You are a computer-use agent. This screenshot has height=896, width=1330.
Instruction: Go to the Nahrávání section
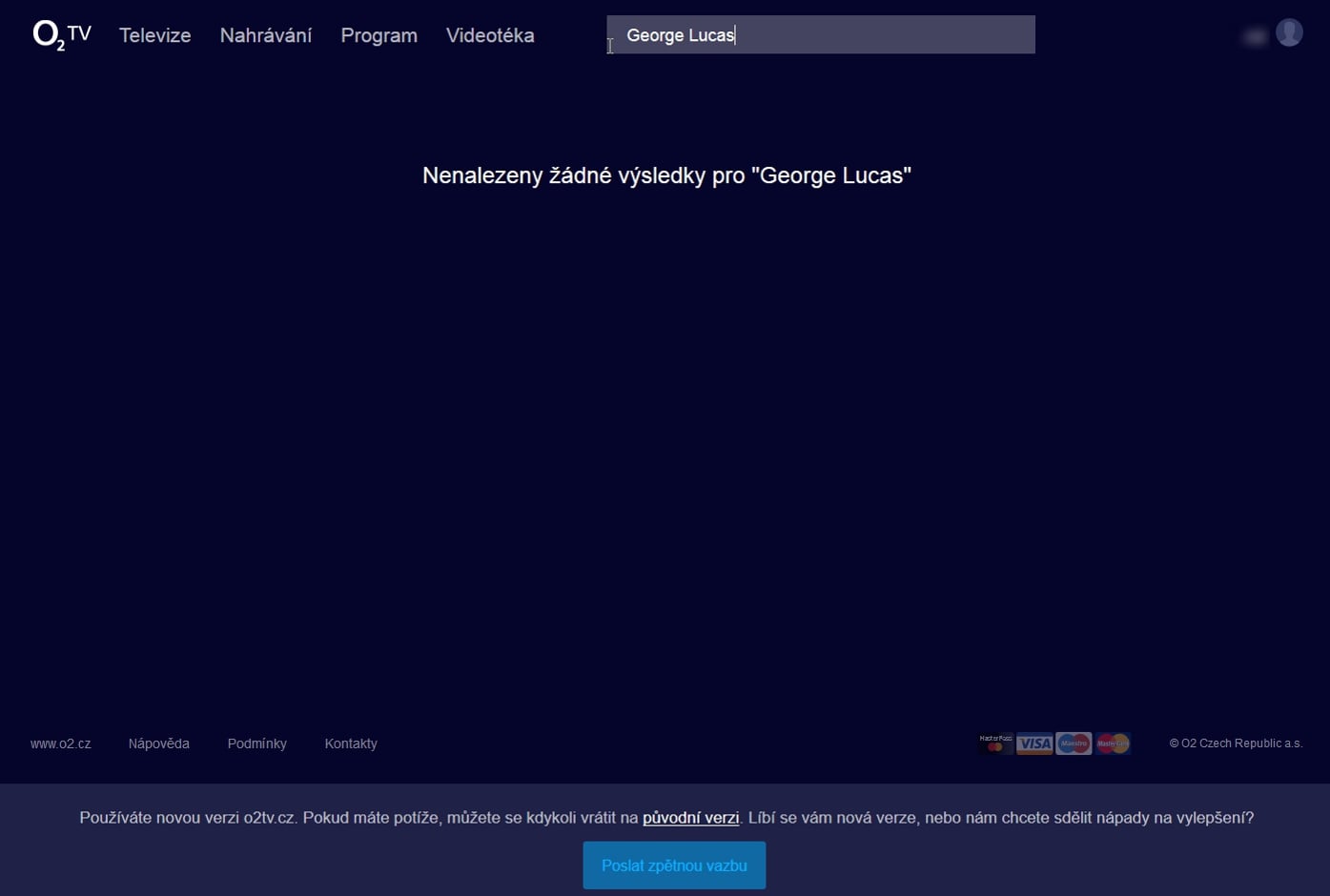[x=266, y=35]
